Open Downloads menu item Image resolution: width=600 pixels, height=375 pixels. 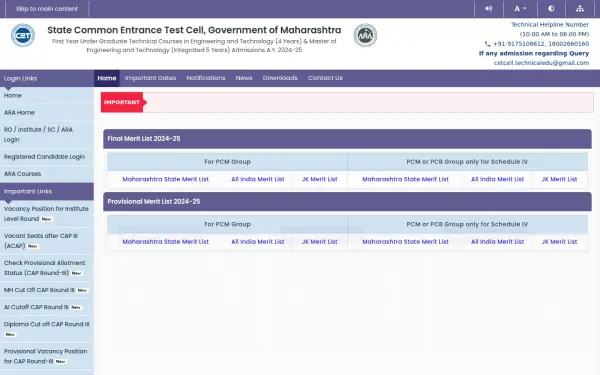(x=280, y=78)
